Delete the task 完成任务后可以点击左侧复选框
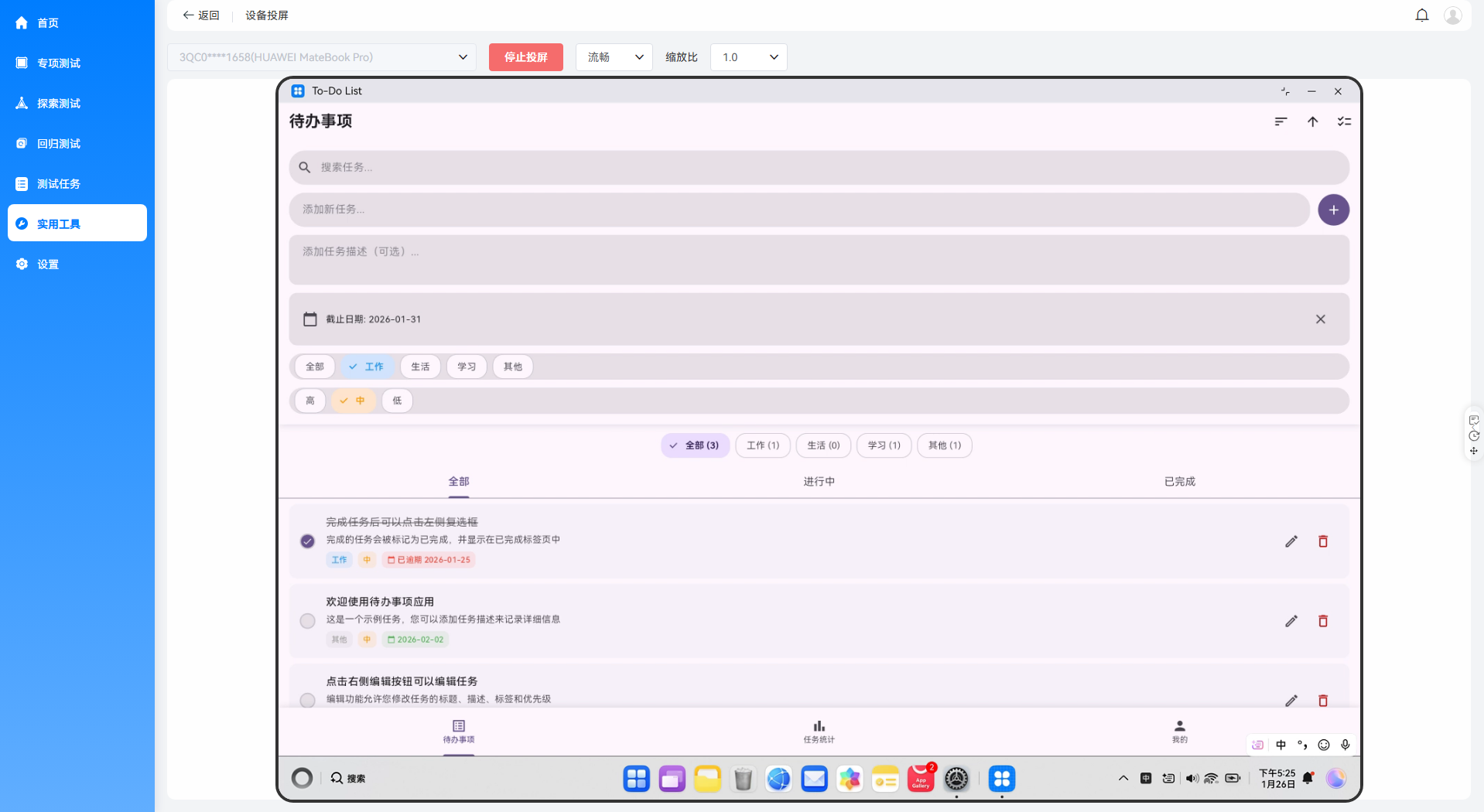Screen dimensions: 1484x812 1322,541
